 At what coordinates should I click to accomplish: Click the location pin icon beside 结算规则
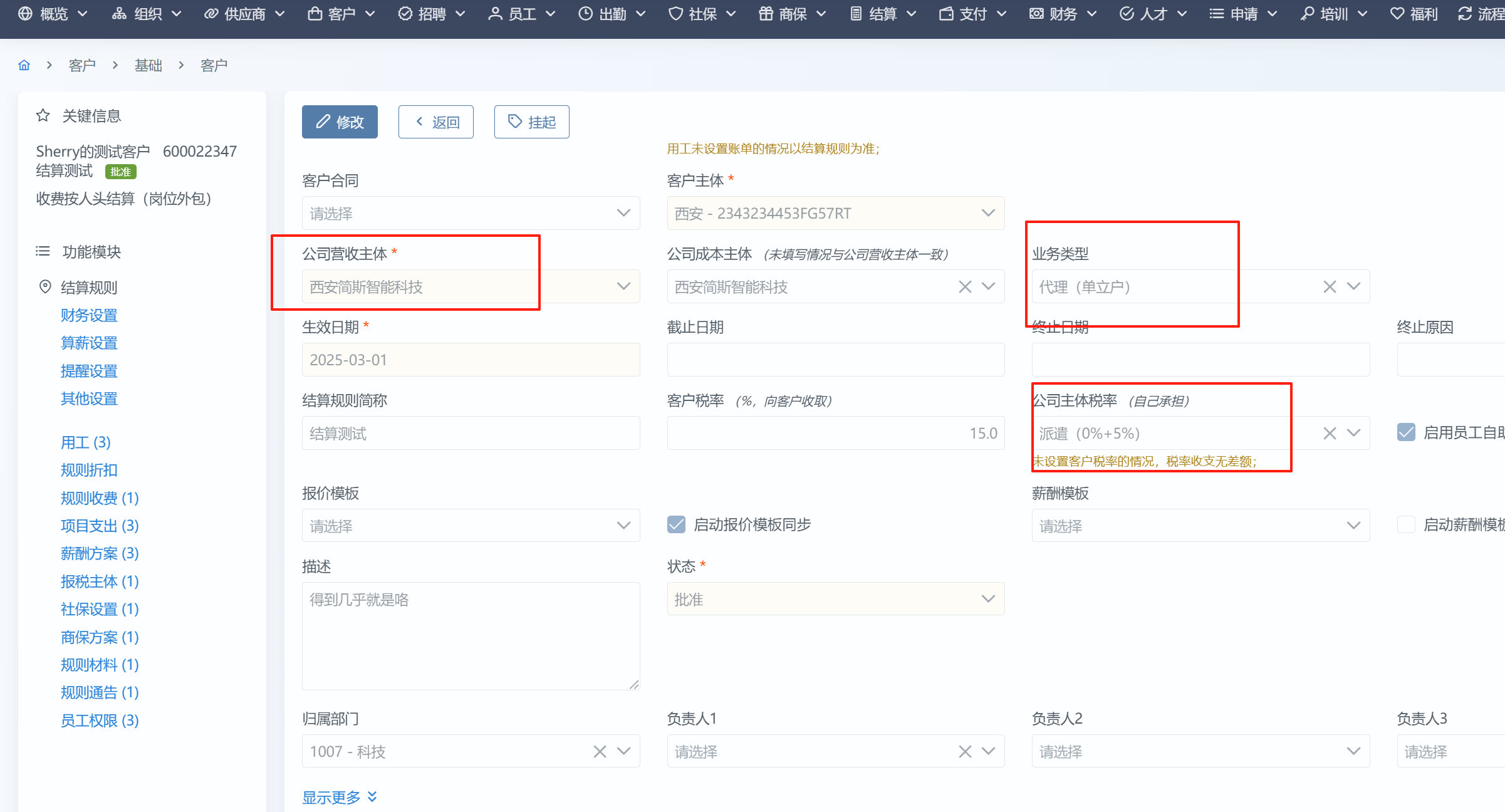(x=45, y=287)
